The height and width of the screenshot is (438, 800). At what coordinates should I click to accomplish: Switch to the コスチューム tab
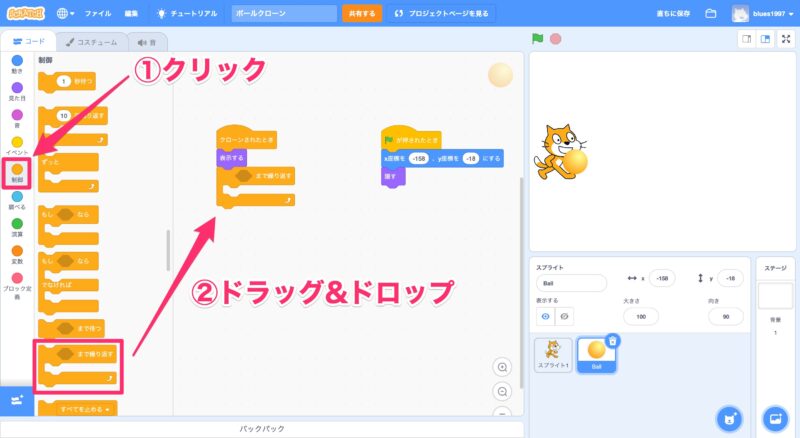(x=90, y=41)
